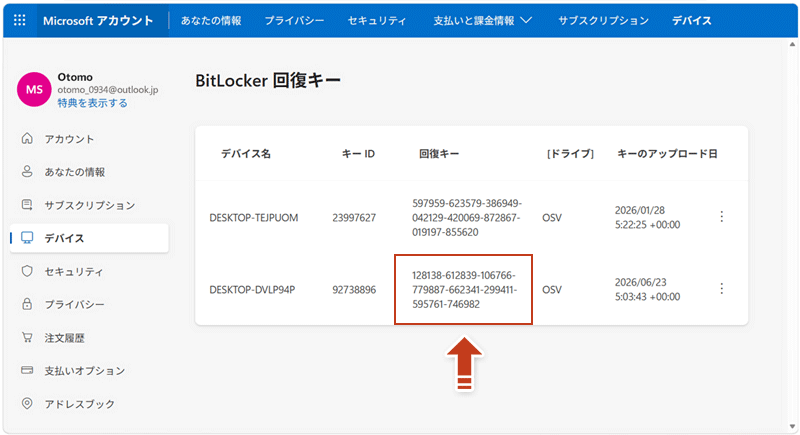800x435 pixels.
Task: Click the credit card icon for 支払いオプション
Action: click(x=27, y=370)
